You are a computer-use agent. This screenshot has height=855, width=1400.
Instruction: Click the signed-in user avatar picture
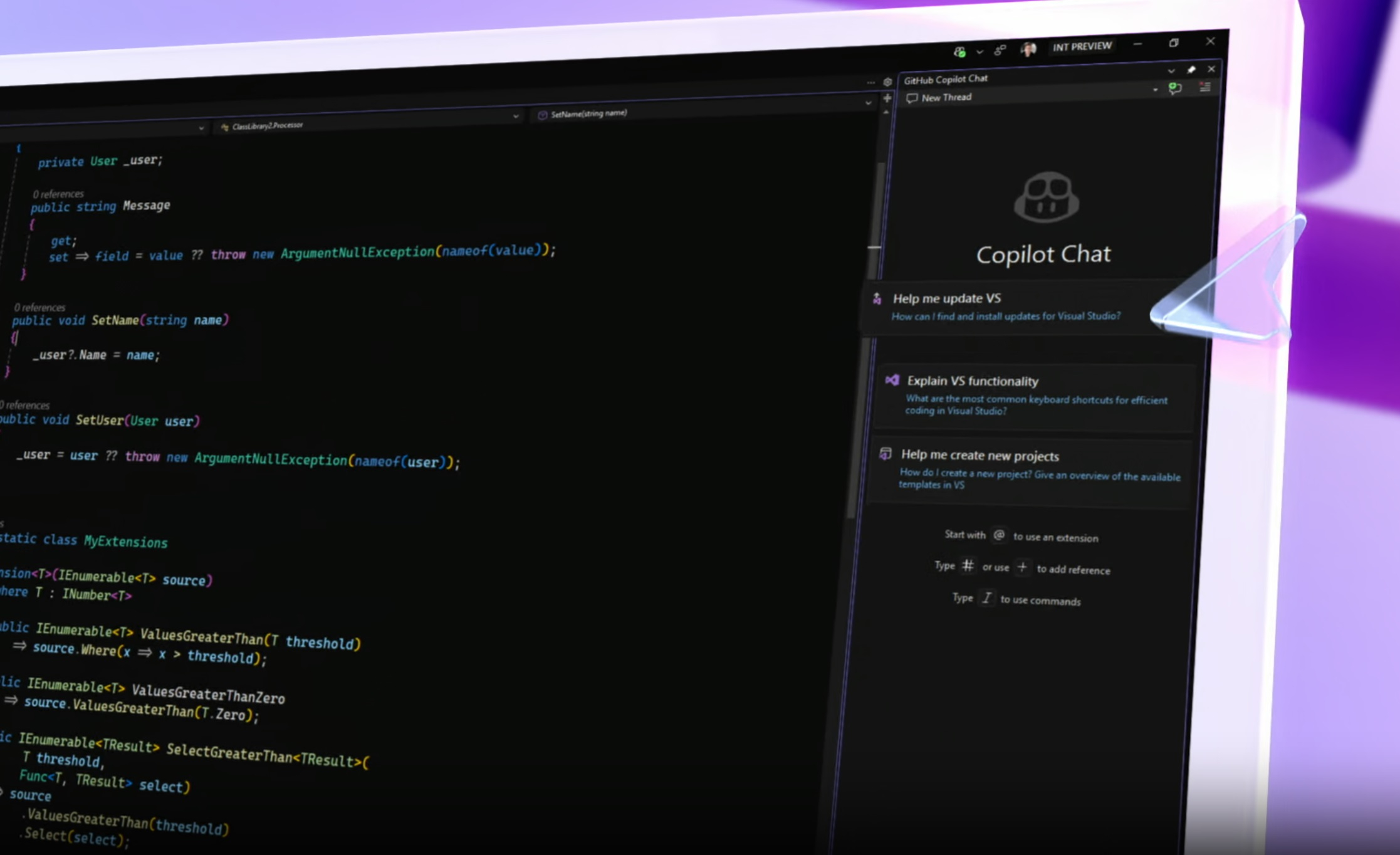pyautogui.click(x=1028, y=50)
